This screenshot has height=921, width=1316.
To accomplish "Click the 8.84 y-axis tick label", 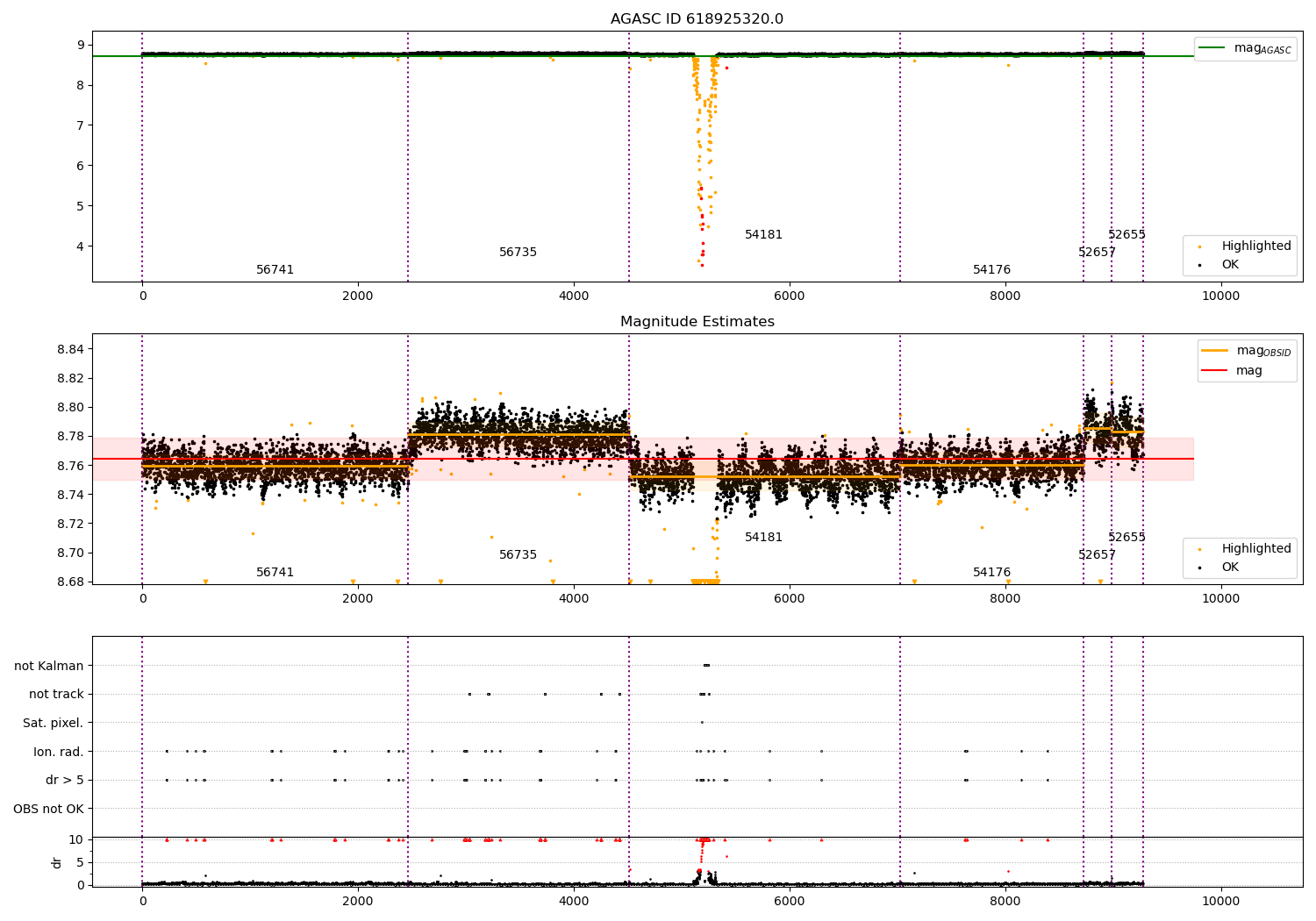I will (70, 349).
